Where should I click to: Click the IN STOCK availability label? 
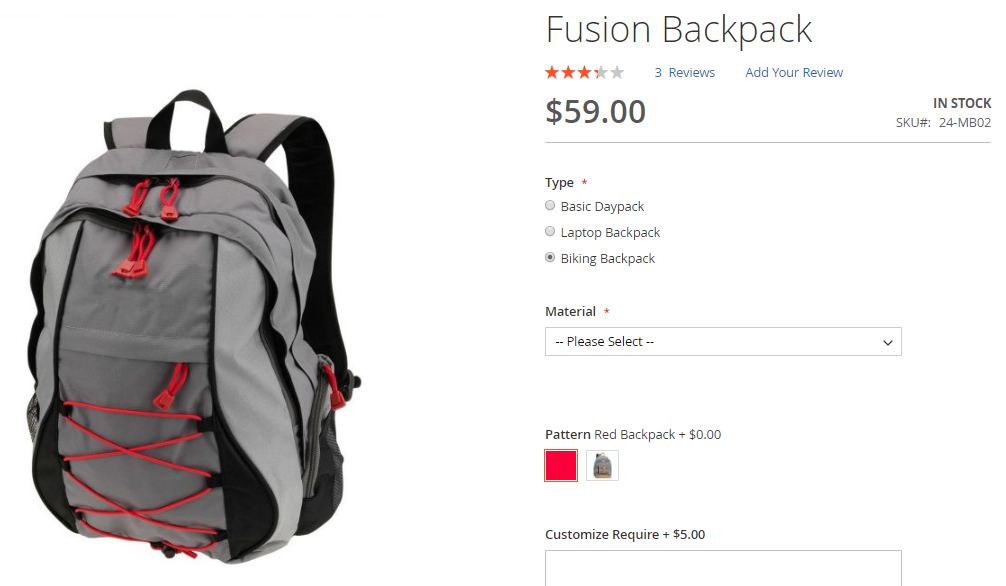point(962,103)
